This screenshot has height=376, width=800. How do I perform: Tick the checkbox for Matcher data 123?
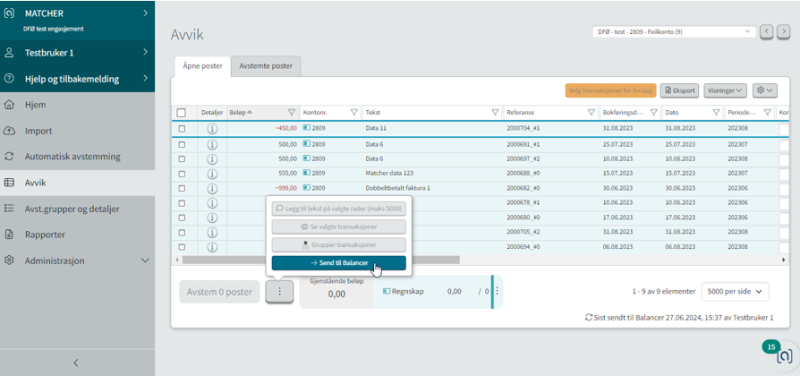(182, 173)
